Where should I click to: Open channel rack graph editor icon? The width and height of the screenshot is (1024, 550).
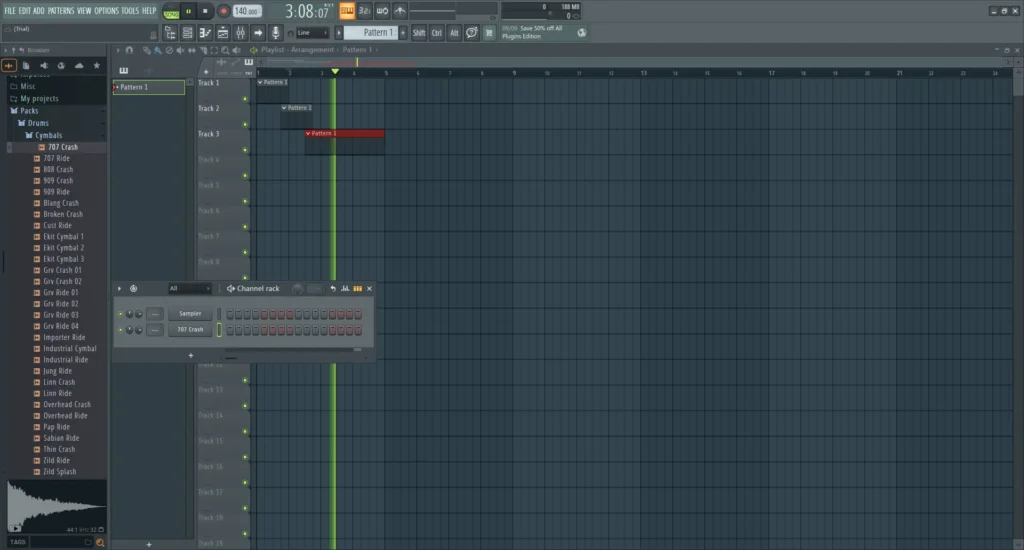pos(345,289)
